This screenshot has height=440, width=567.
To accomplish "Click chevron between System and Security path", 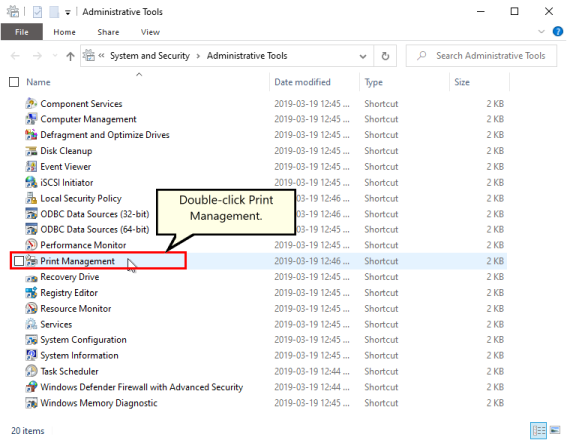I will coord(198,56).
